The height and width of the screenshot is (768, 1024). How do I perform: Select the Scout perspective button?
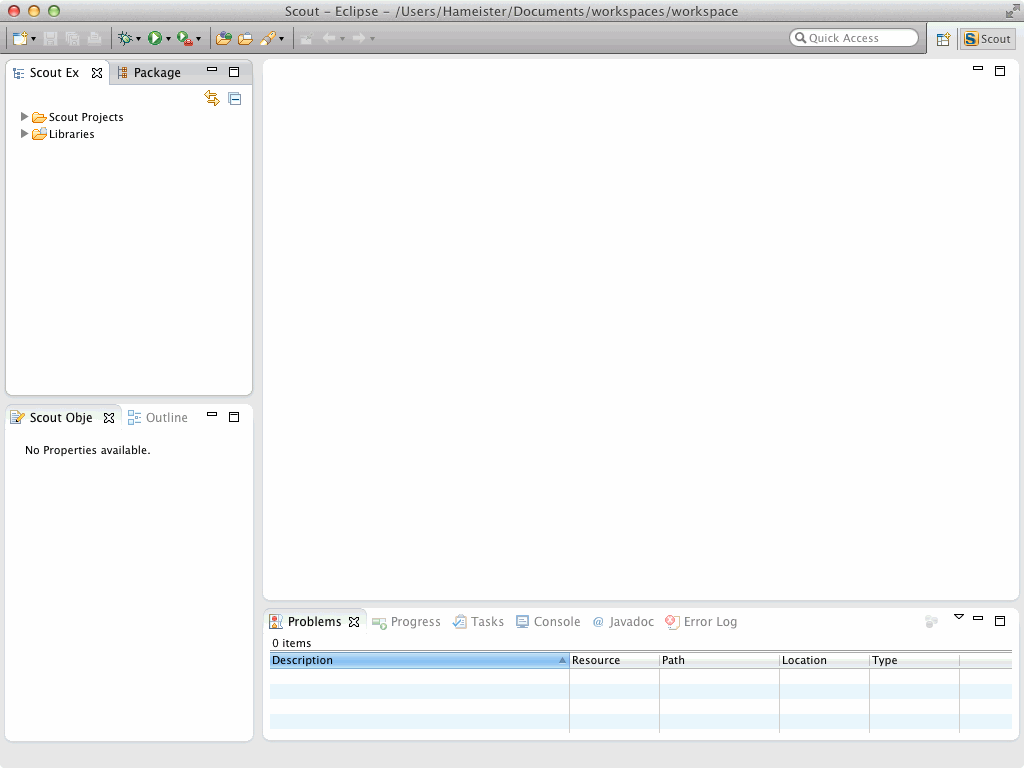pos(987,39)
